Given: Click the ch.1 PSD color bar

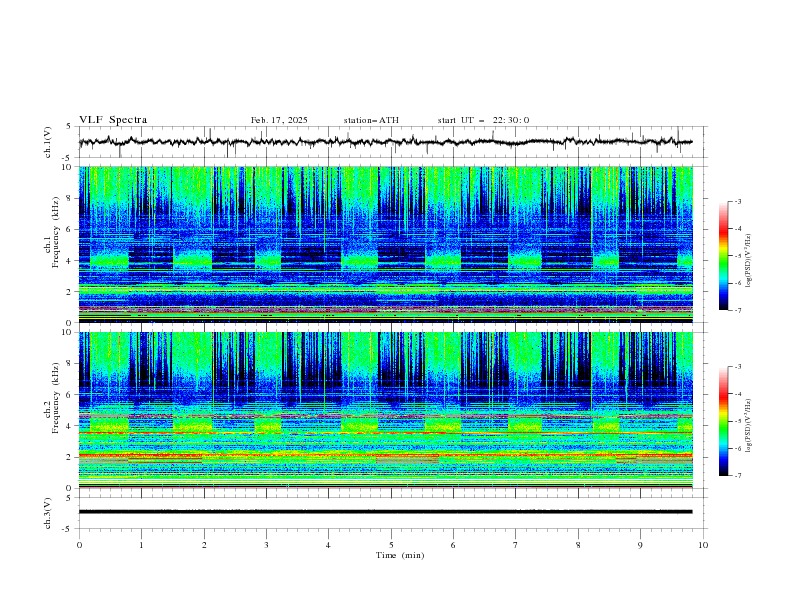Looking at the screenshot, I should point(723,256).
